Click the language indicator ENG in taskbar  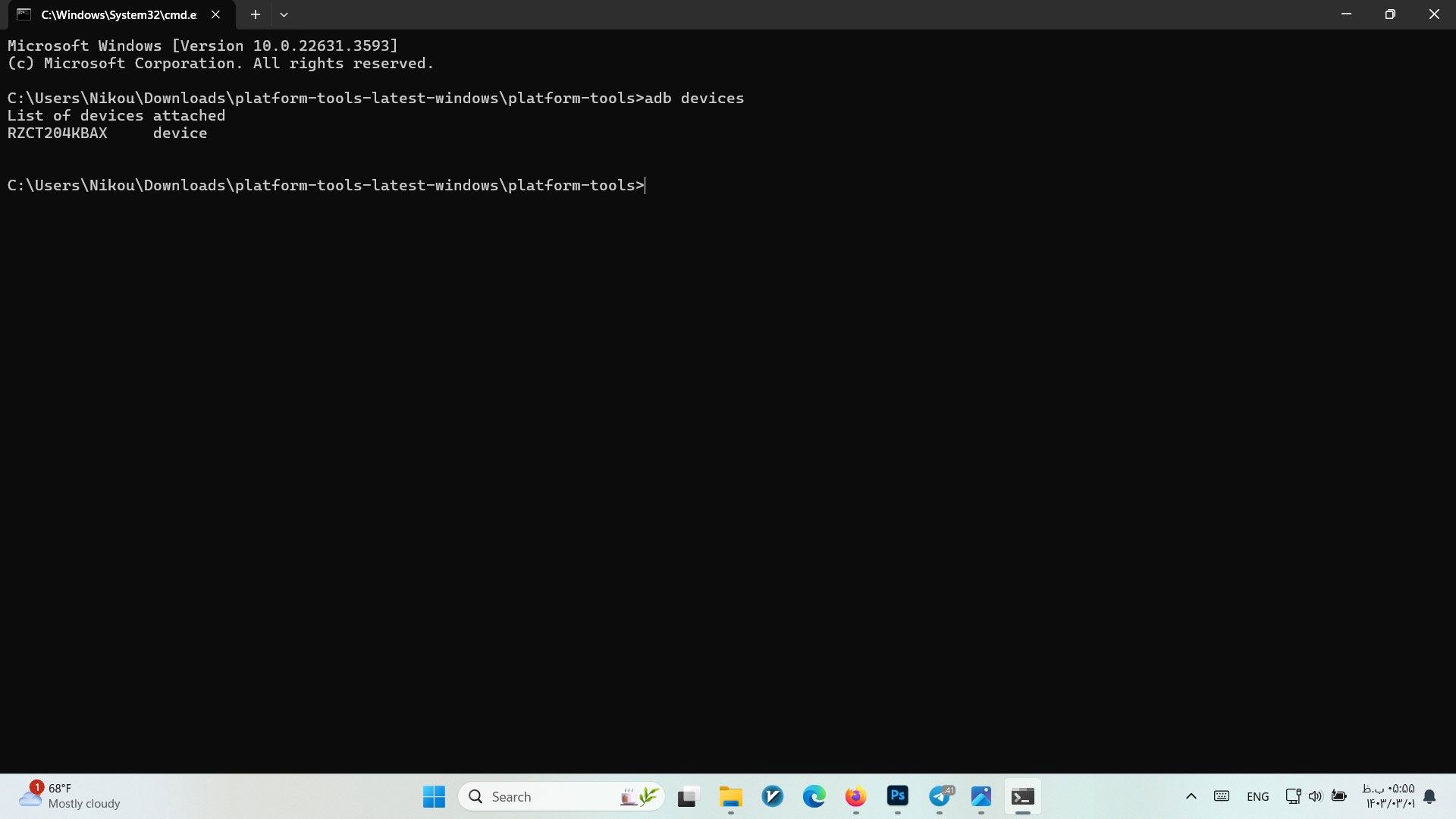click(1257, 796)
